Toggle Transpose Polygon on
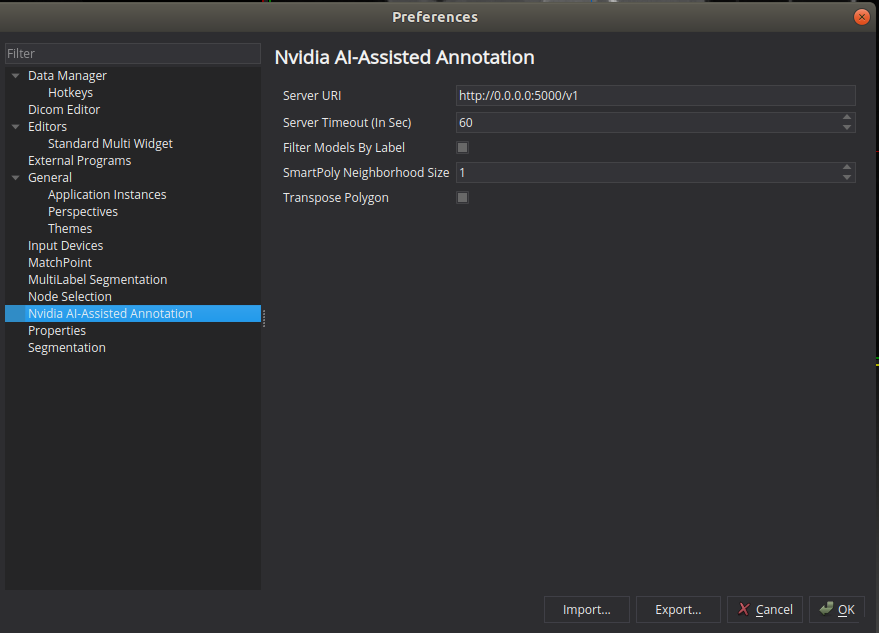The image size is (879, 633). coord(462,197)
